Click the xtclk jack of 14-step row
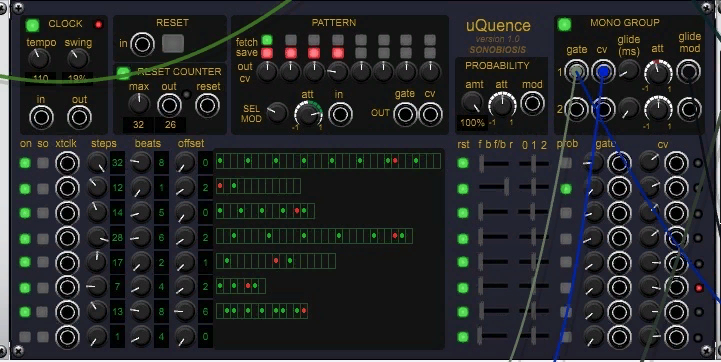 67,213
